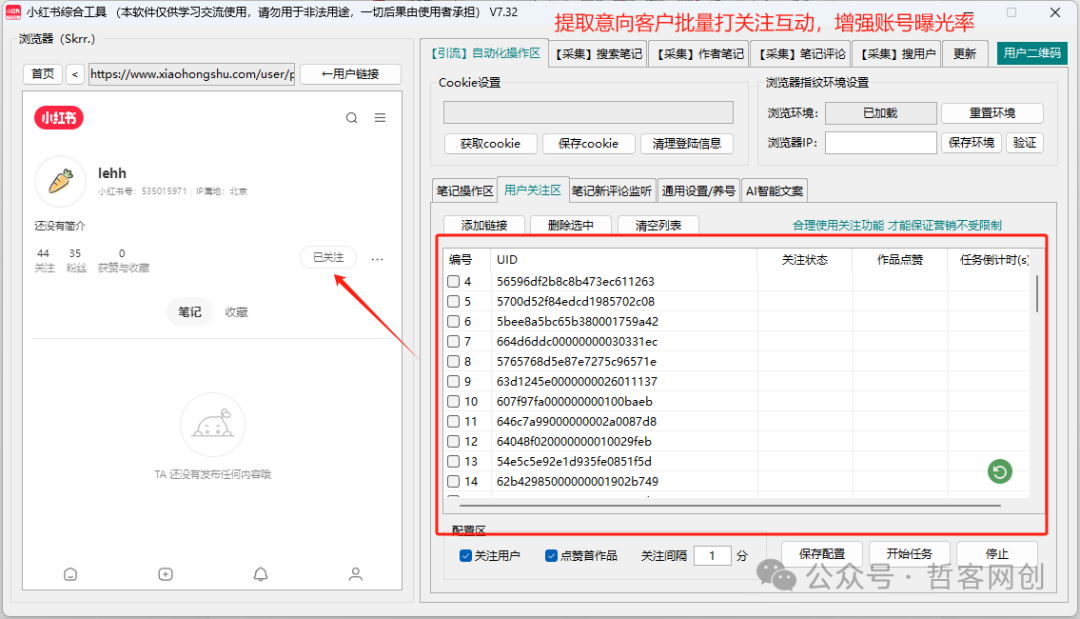Screen dimensions: 1080x619
Task: Tap the message icon in bottom navigation
Action: 70,574
